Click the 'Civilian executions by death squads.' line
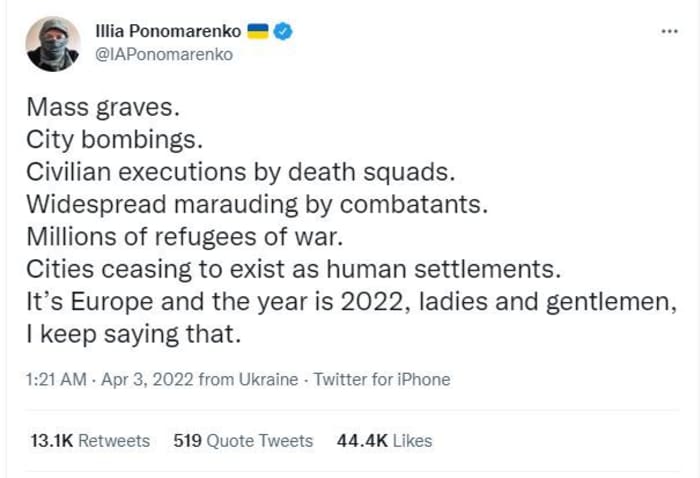700x478 pixels. pyautogui.click(x=241, y=172)
